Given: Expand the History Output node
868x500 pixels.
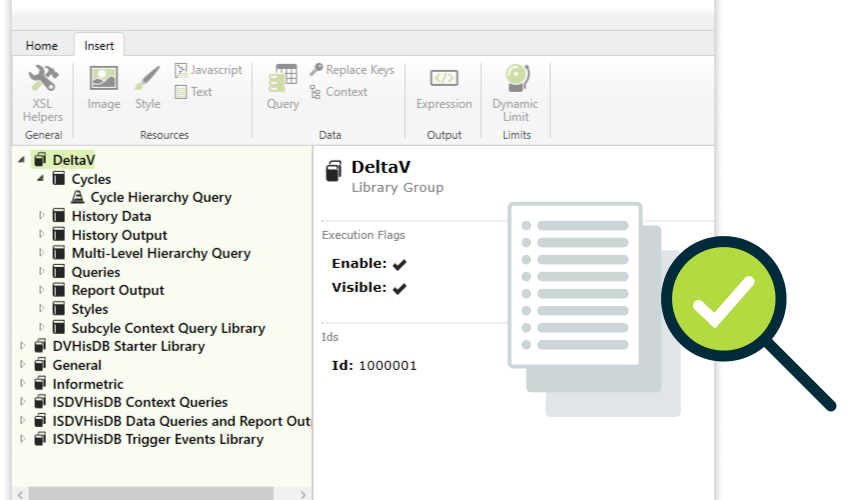Looking at the screenshot, I should click(42, 234).
